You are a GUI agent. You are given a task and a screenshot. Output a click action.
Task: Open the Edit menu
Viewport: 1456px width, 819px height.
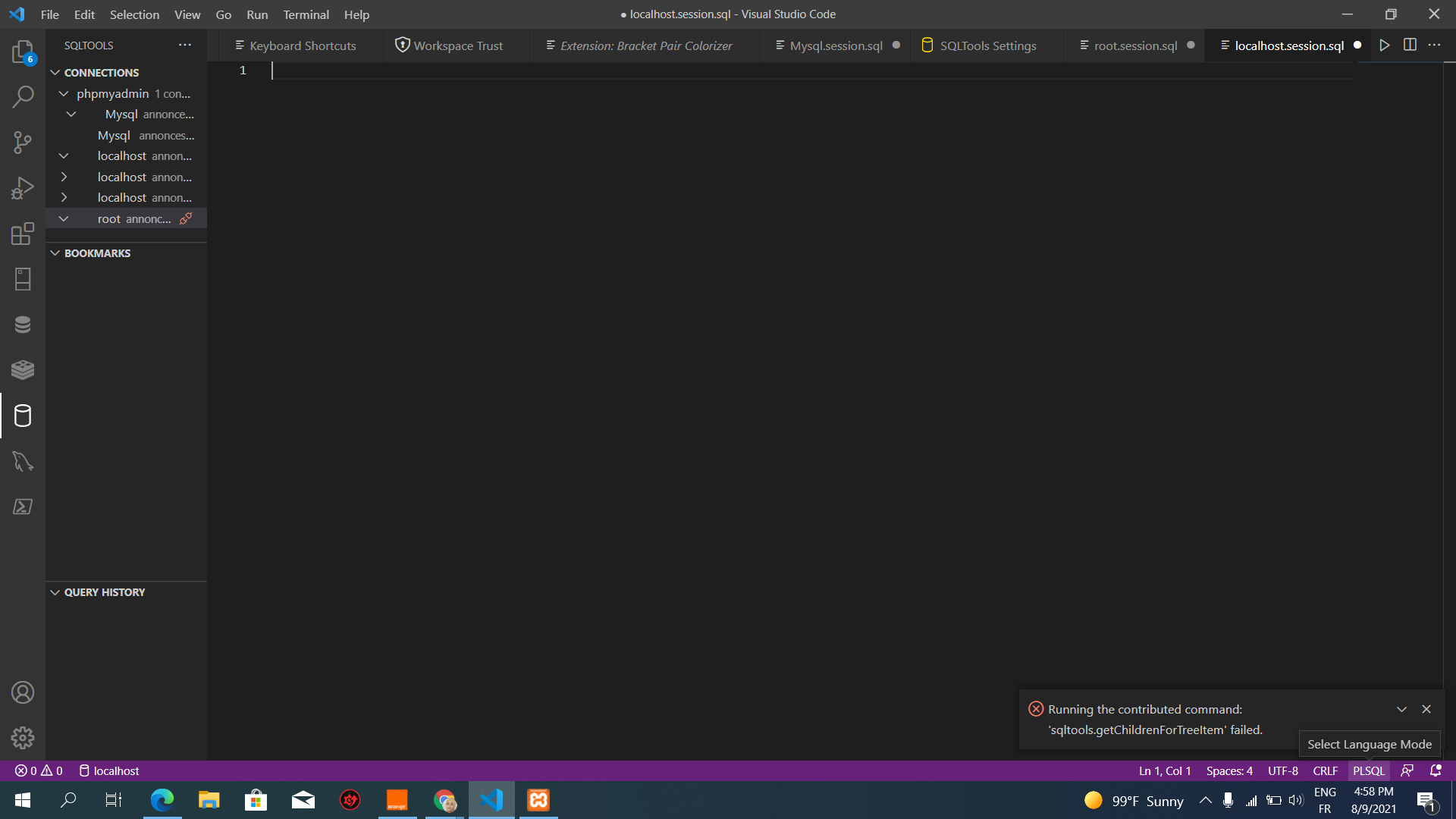point(84,14)
